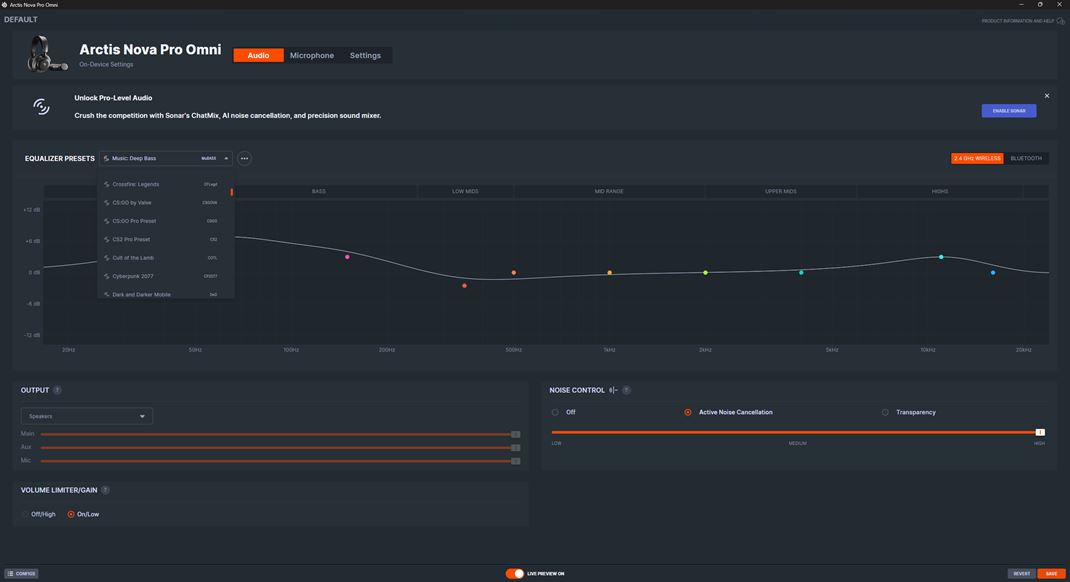This screenshot has height=582, width=1070.
Task: Click the Save button
Action: (1051, 574)
